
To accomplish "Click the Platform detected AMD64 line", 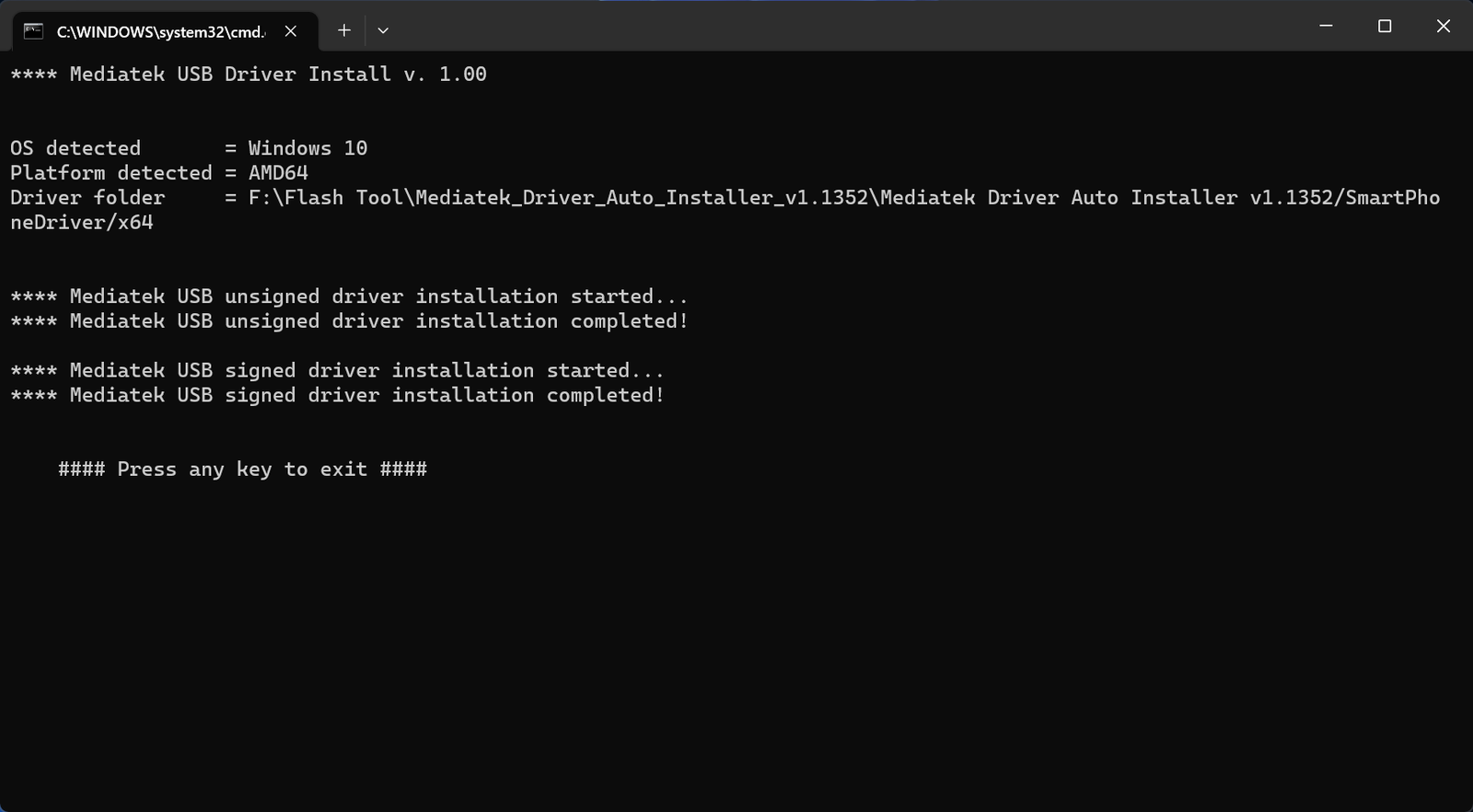I will 159,173.
